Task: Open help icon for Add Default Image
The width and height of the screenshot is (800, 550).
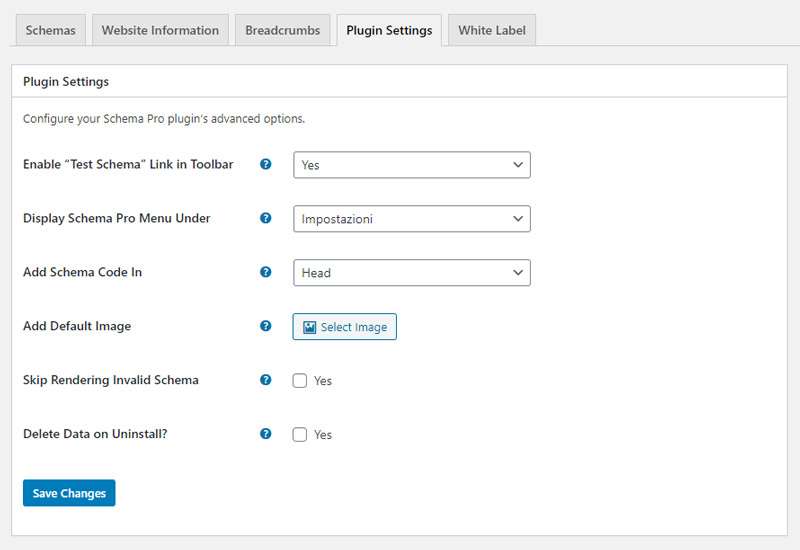Action: (x=265, y=326)
